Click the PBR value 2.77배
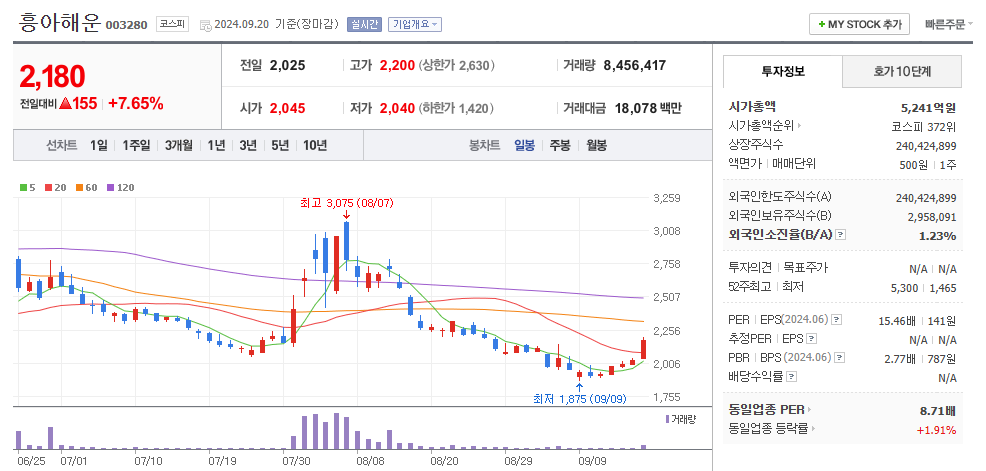Viewport: 986px width, 471px height. tap(900, 358)
